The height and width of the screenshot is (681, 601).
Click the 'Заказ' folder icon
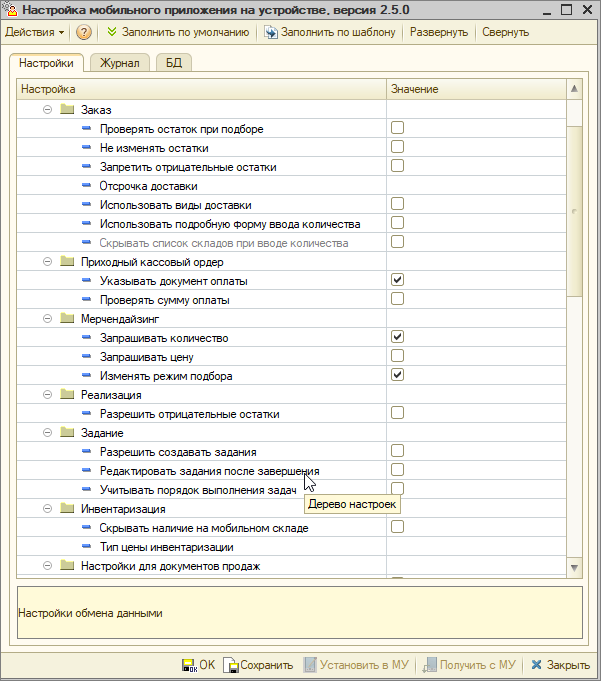click(67, 109)
